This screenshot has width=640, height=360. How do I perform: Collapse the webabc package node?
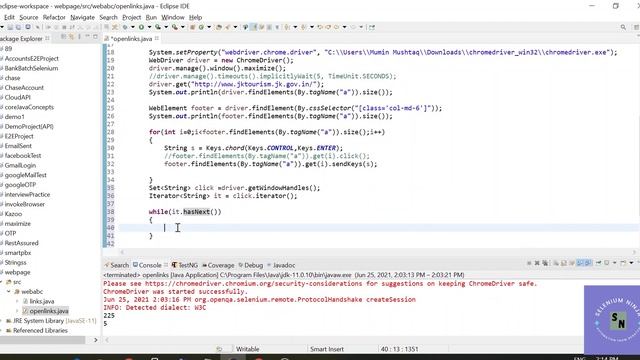click(x=9, y=291)
